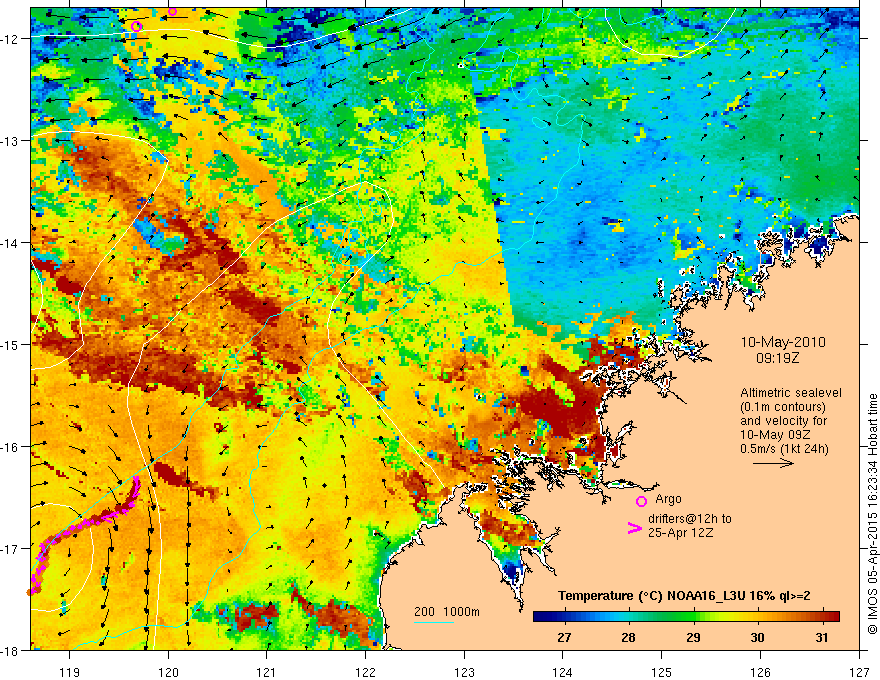Click the "Temperature (°C) NOAA16_L3U 16% ql>=2" title

684,596
